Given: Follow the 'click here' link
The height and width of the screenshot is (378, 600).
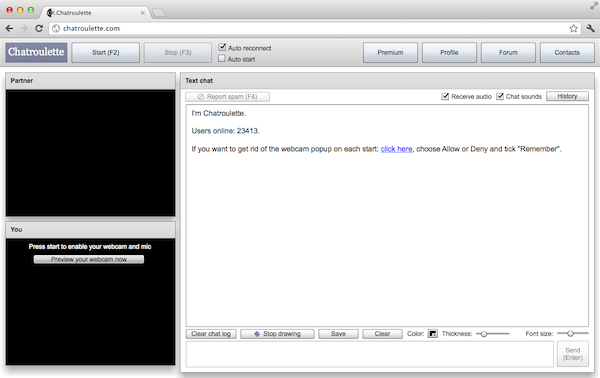Looking at the screenshot, I should [396, 149].
